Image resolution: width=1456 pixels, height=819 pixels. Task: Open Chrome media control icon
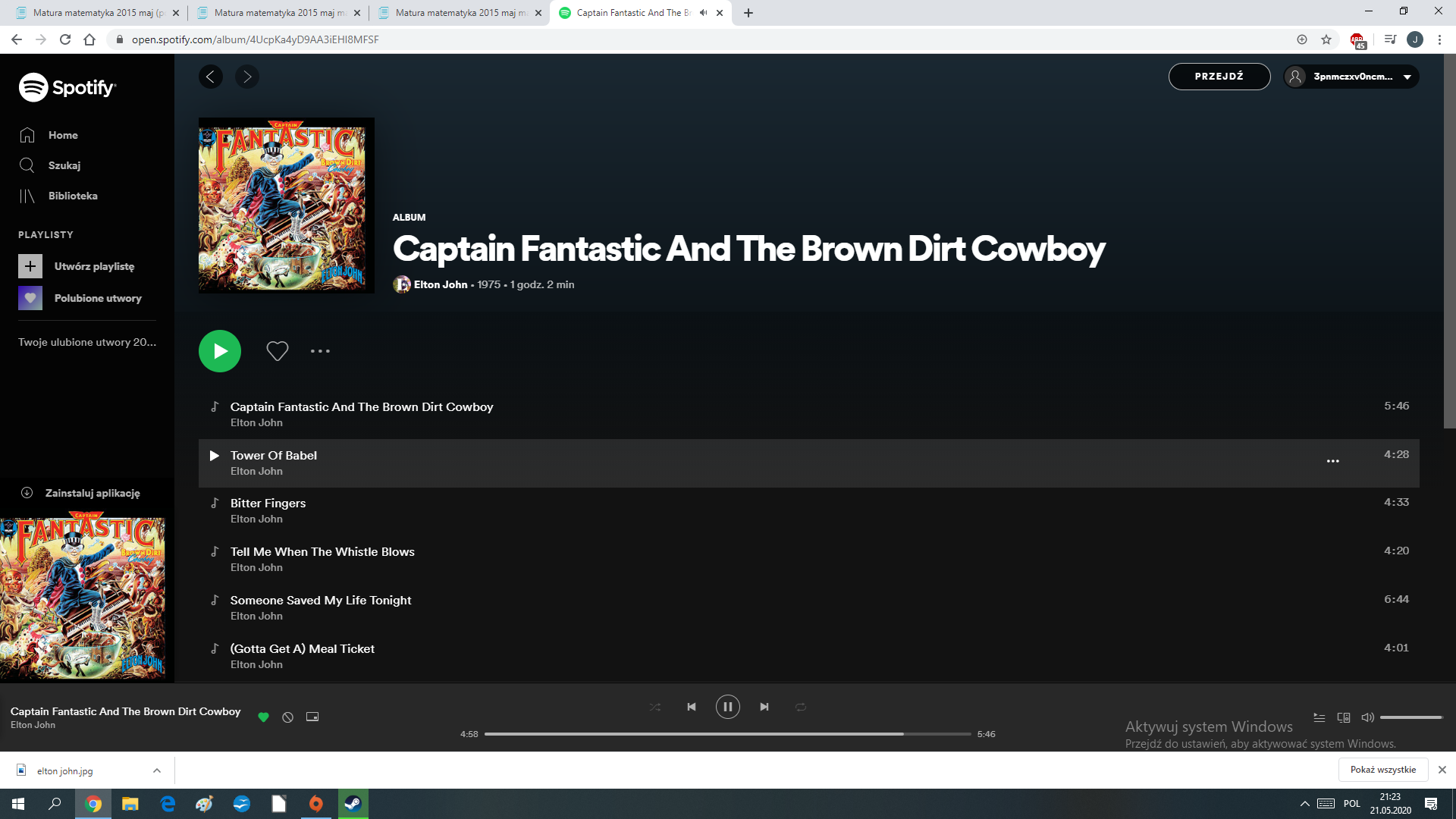(x=1390, y=39)
